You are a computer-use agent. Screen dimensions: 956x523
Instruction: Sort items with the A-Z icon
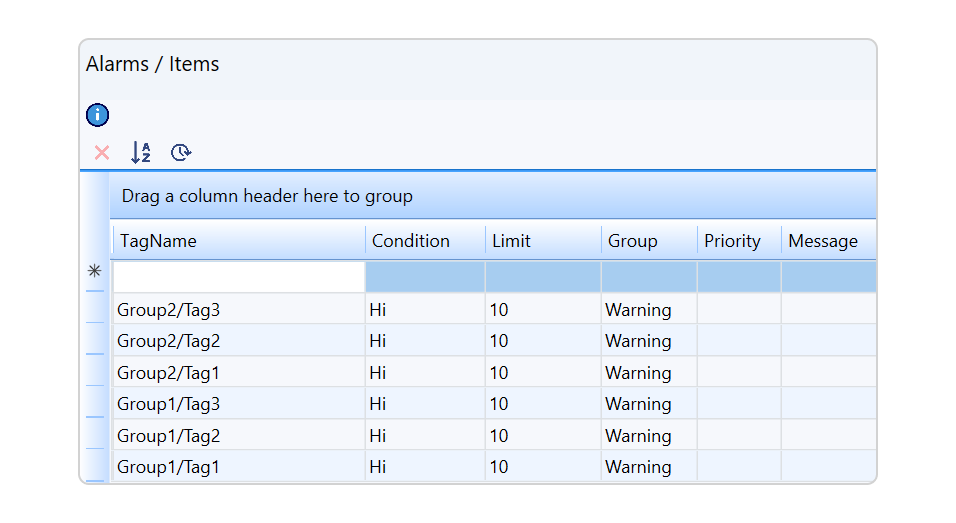point(141,153)
